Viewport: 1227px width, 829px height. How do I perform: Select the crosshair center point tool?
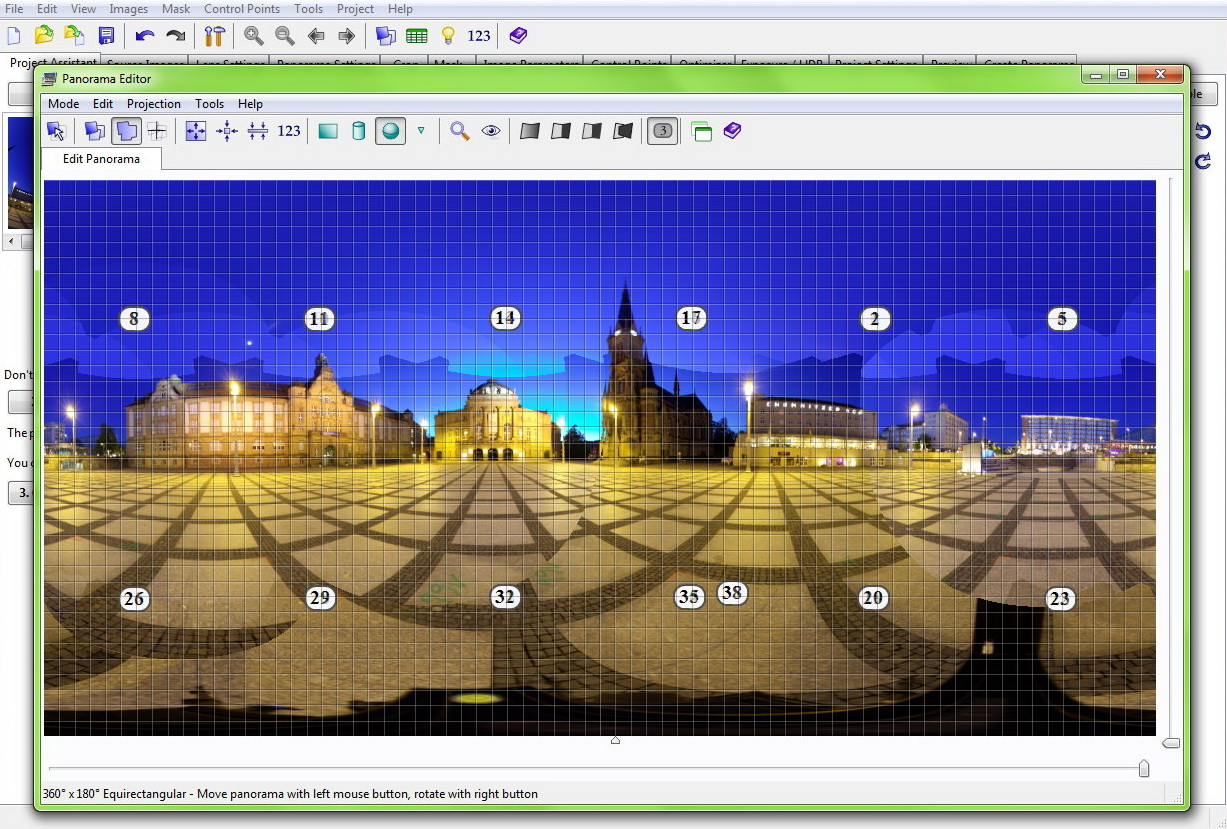[x=157, y=131]
